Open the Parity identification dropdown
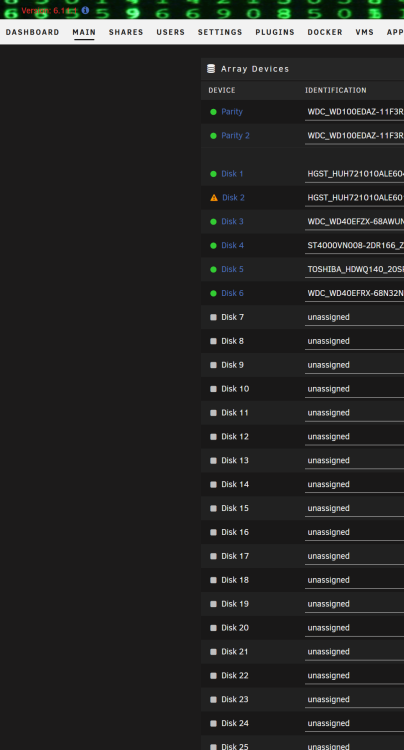The width and height of the screenshot is (404, 750). [354, 112]
